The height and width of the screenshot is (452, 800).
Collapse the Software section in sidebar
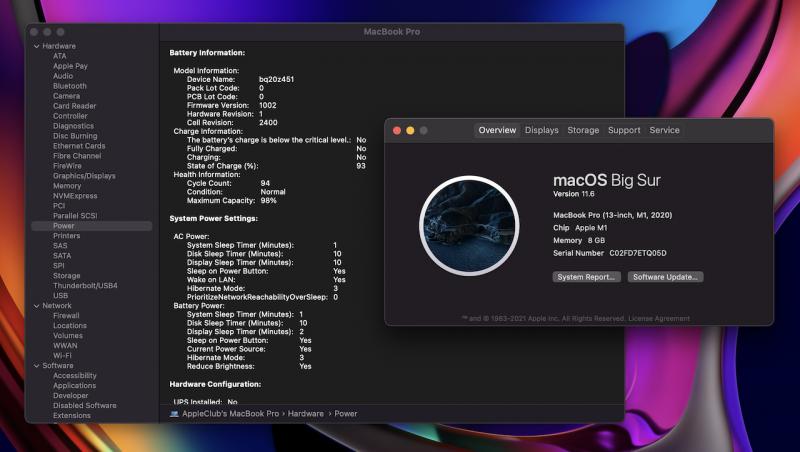[37, 366]
